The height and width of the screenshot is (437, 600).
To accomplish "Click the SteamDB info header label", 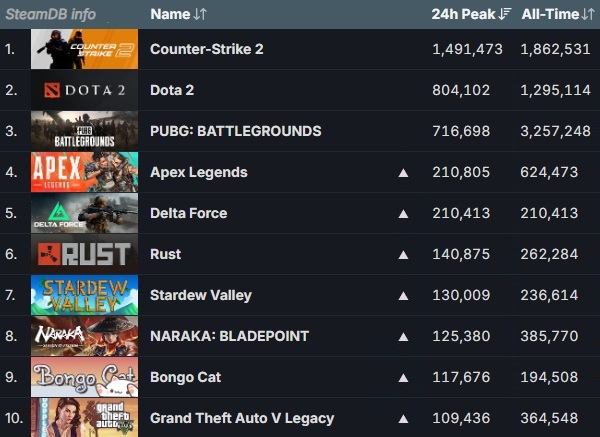I will [x=51, y=14].
